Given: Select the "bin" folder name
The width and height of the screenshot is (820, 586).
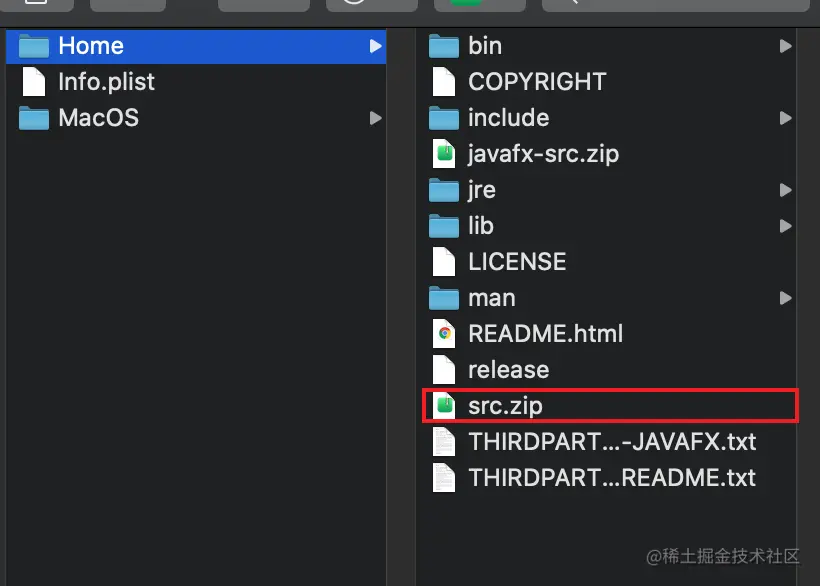Looking at the screenshot, I should [485, 46].
